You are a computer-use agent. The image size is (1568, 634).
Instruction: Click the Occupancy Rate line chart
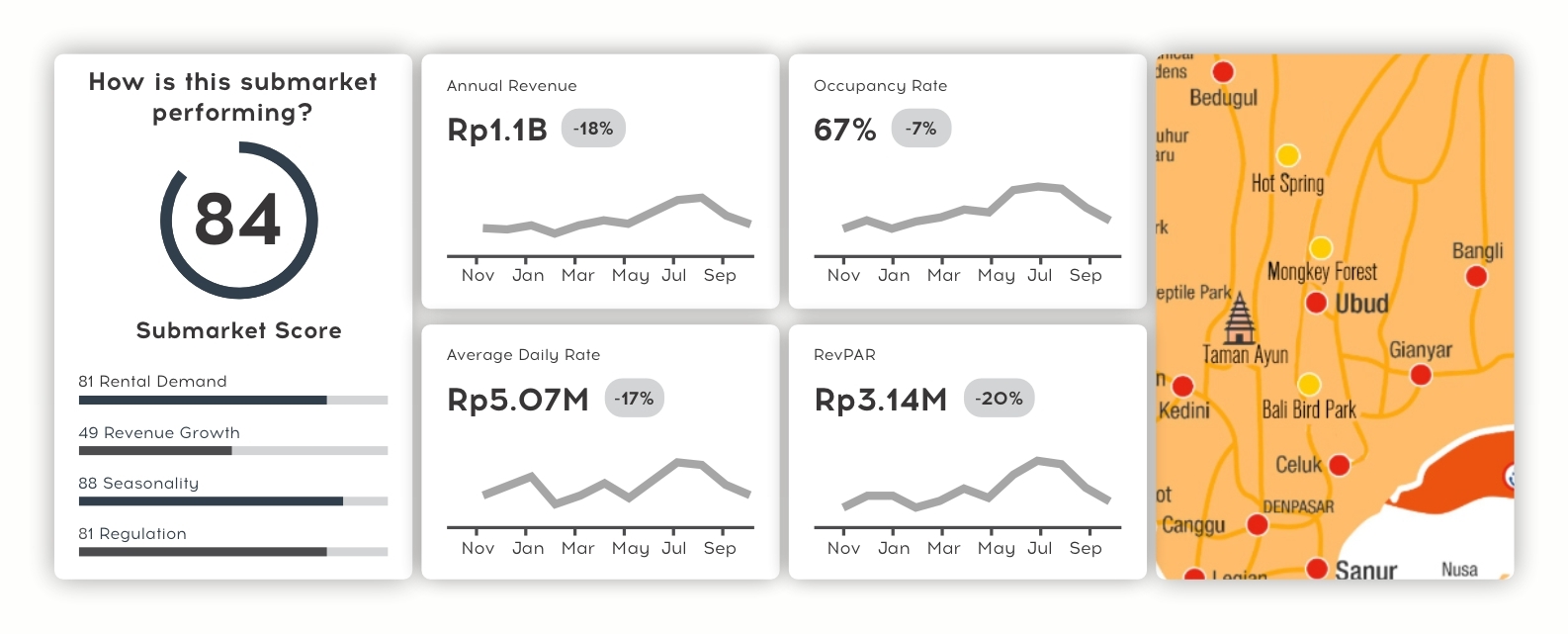(x=976, y=208)
